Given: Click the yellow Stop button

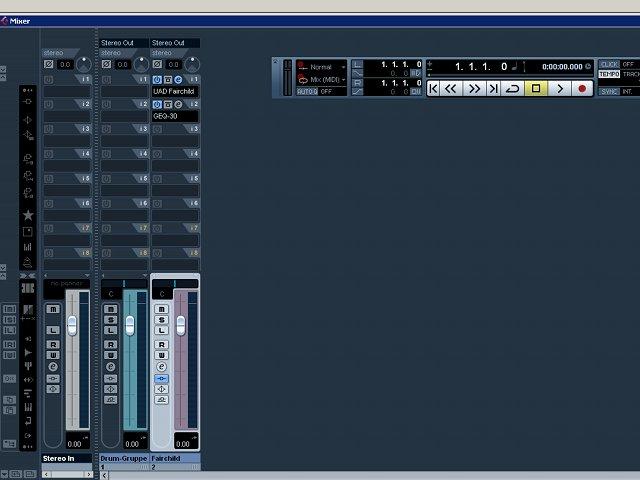Looking at the screenshot, I should tap(536, 89).
